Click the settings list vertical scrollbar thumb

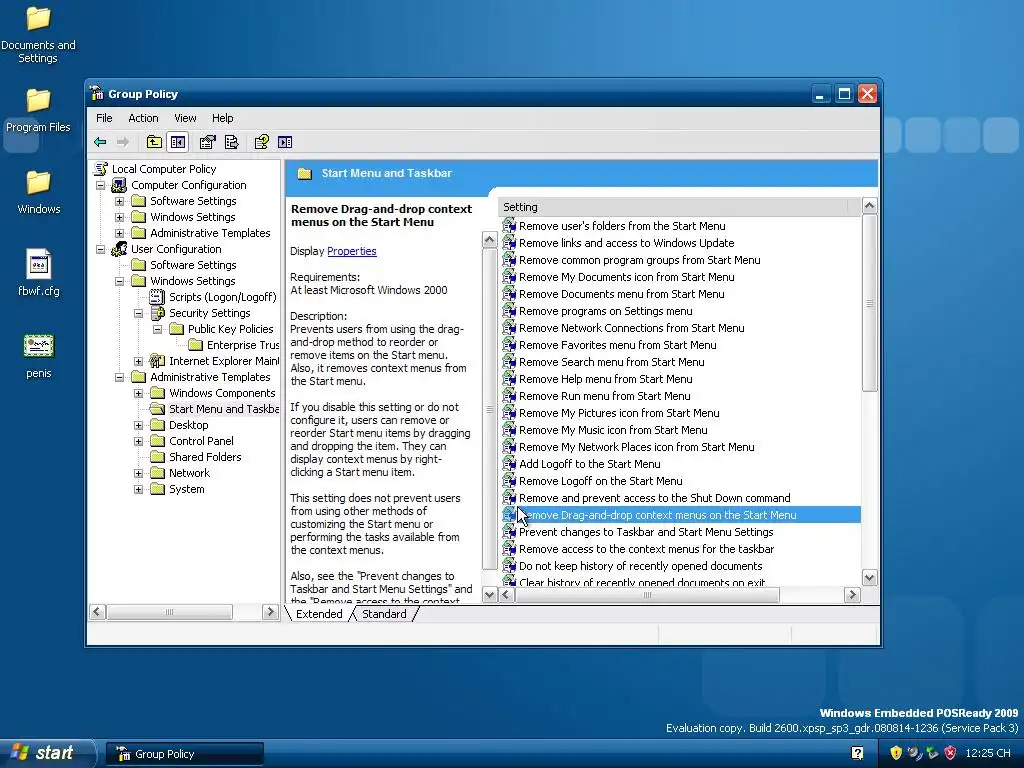[869, 303]
